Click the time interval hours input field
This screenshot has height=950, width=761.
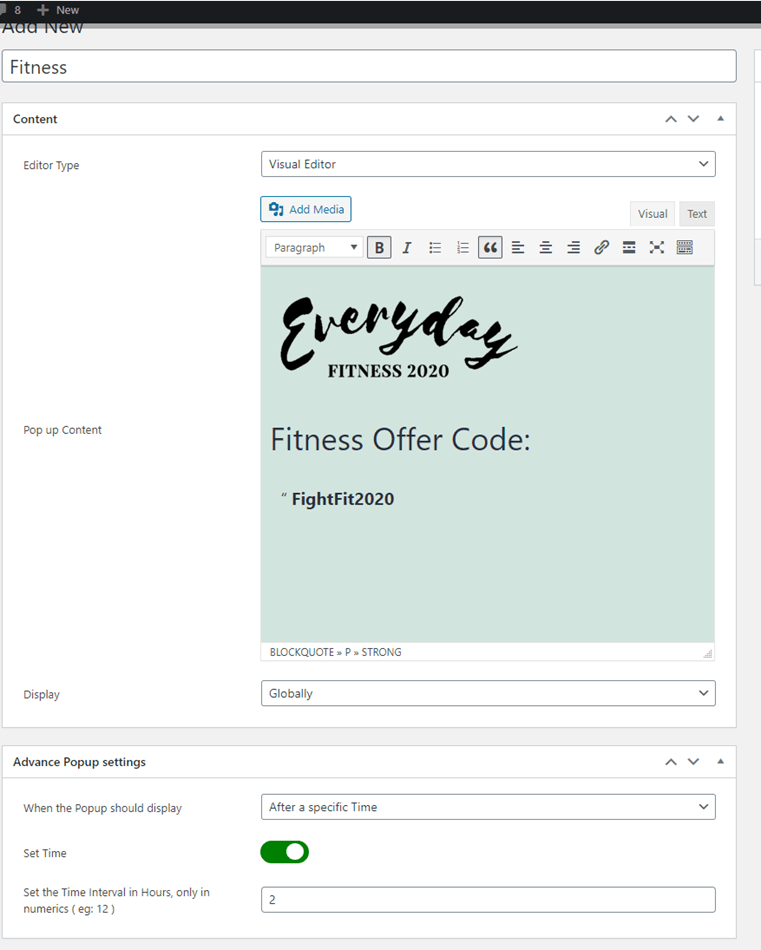pyautogui.click(x=488, y=900)
